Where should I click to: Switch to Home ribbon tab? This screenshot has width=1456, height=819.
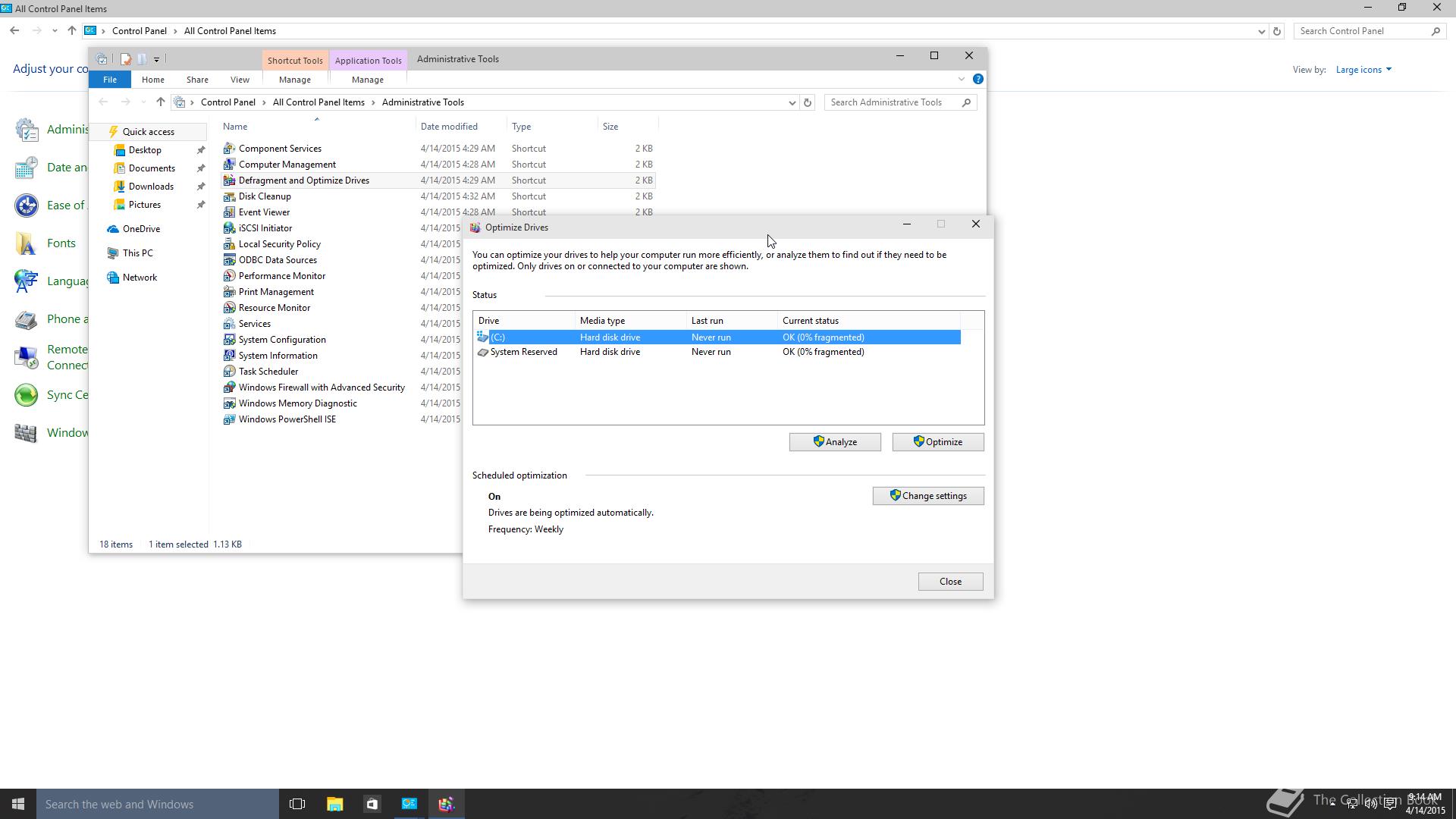152,80
